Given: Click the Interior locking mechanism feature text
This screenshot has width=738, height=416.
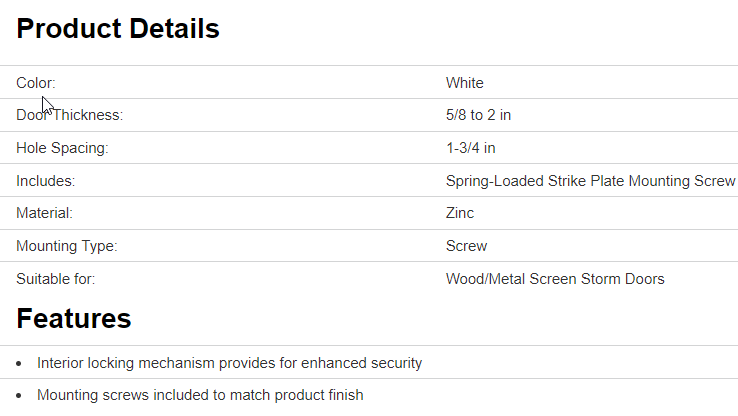Looking at the screenshot, I should coord(230,363).
